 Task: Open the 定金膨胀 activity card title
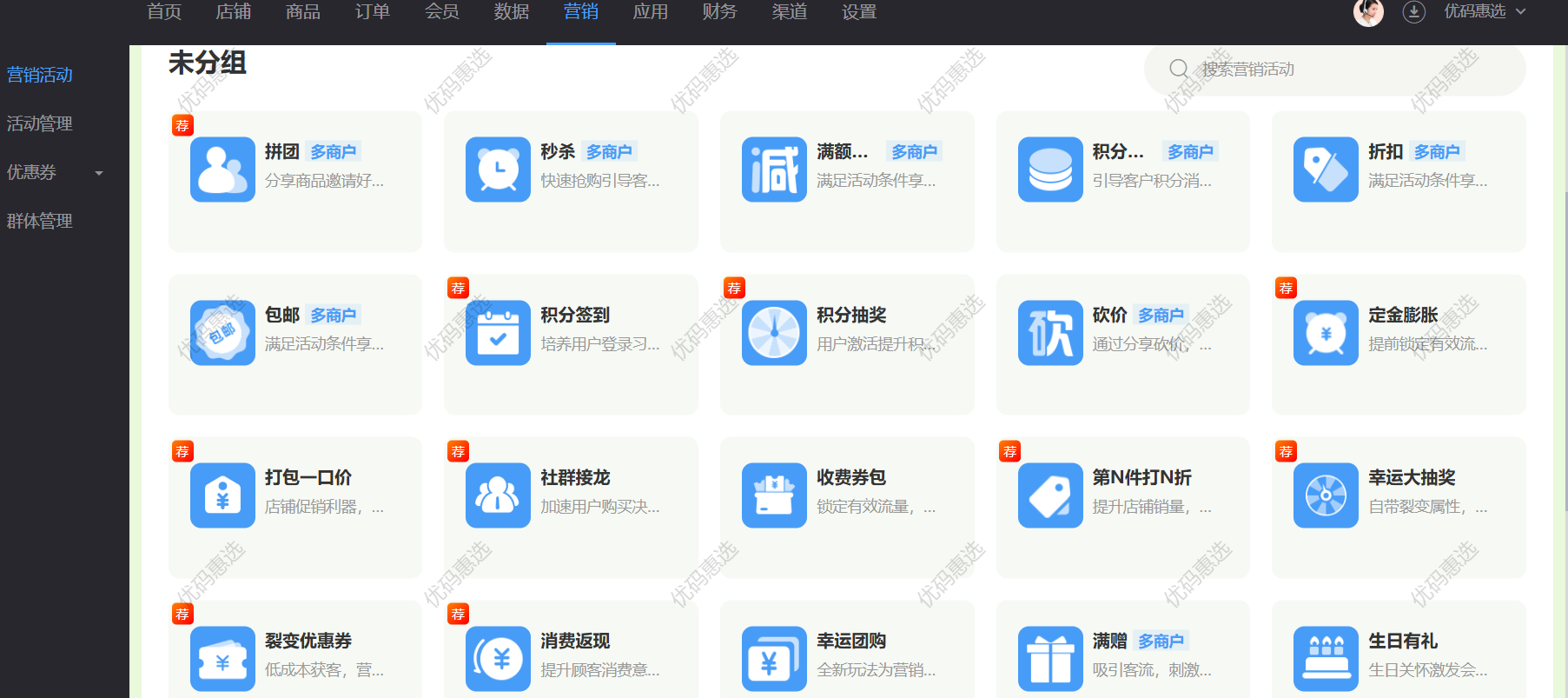click(1403, 315)
